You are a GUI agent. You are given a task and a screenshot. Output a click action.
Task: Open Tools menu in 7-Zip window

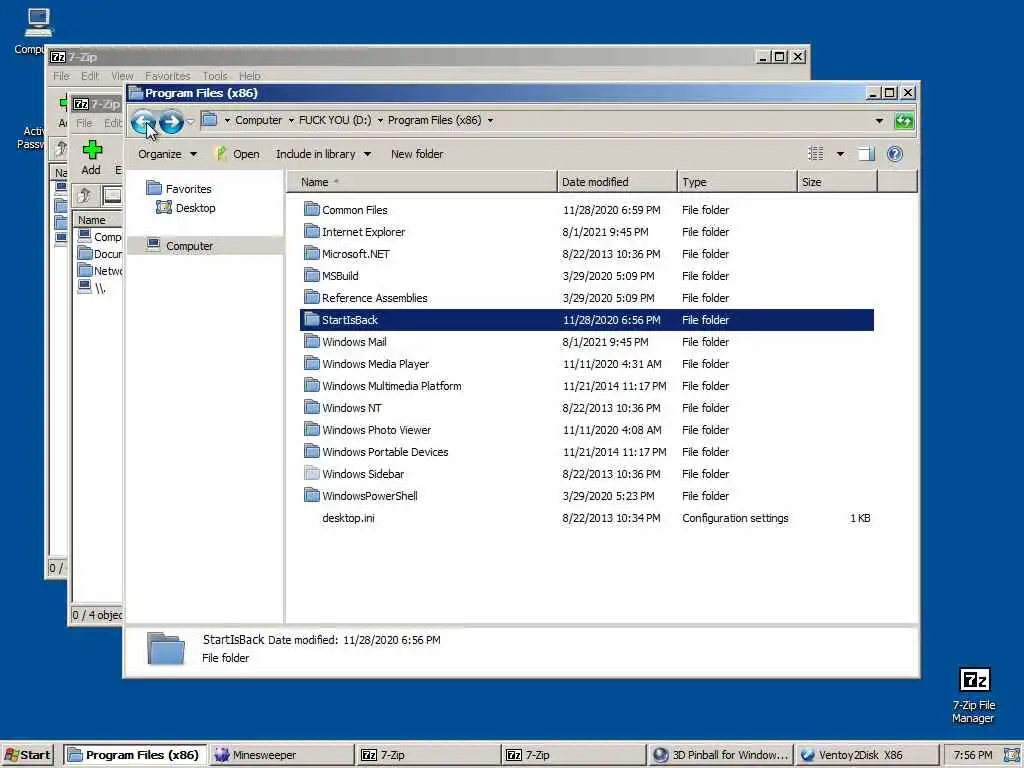coord(215,76)
